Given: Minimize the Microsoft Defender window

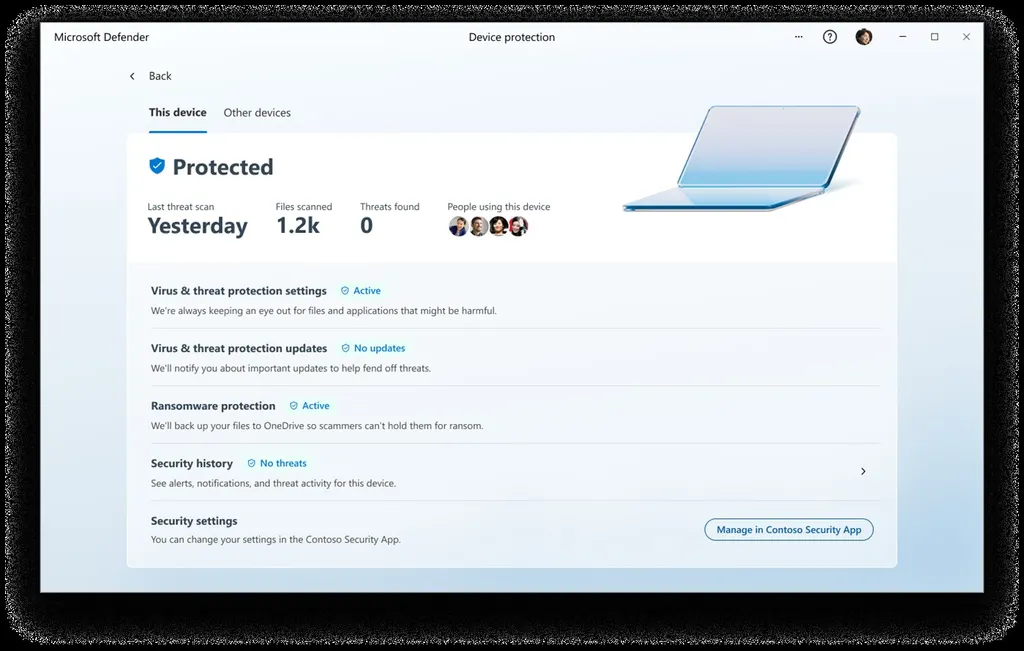Looking at the screenshot, I should tap(903, 37).
